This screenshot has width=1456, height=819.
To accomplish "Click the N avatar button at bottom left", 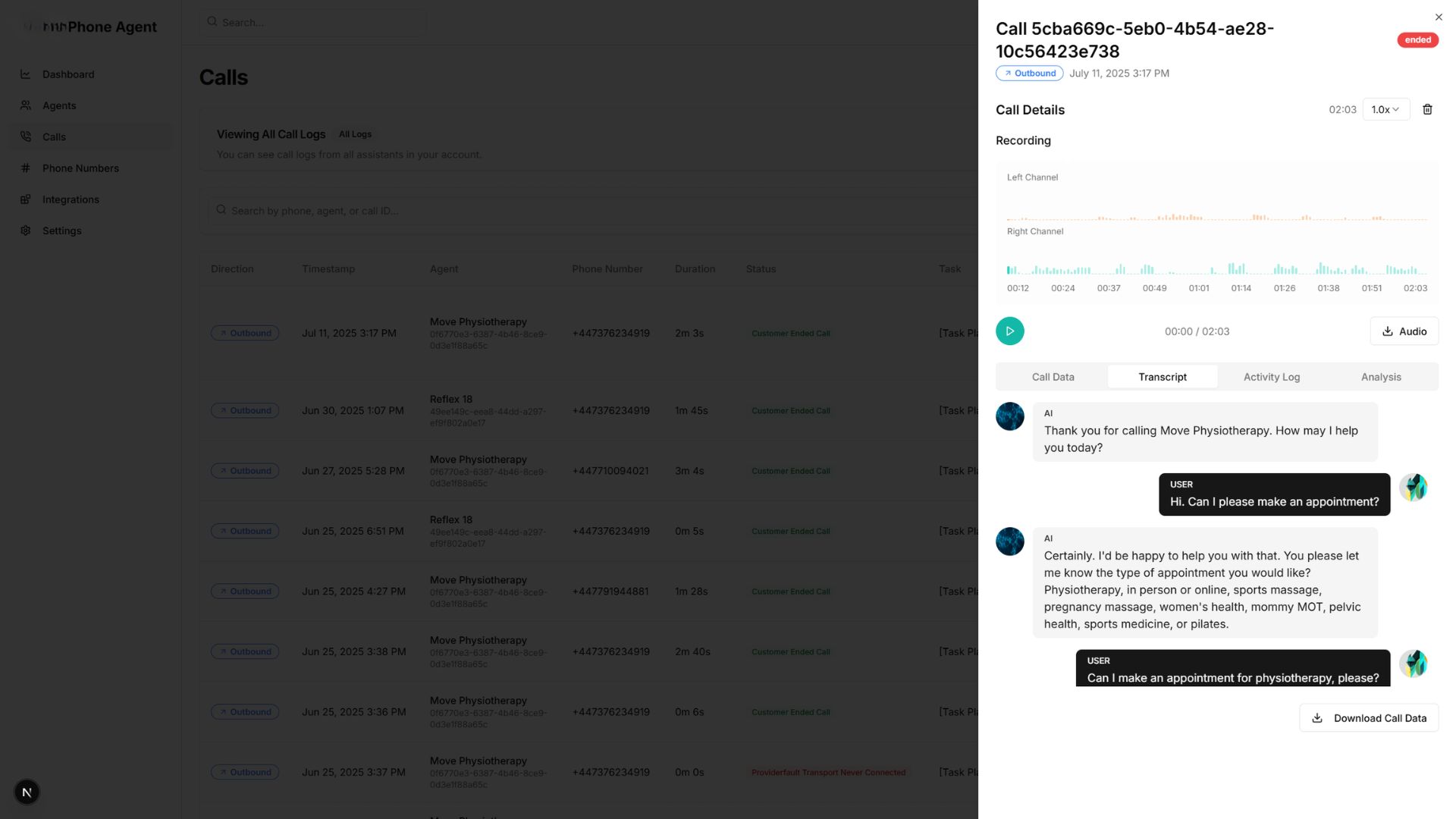I will click(27, 792).
